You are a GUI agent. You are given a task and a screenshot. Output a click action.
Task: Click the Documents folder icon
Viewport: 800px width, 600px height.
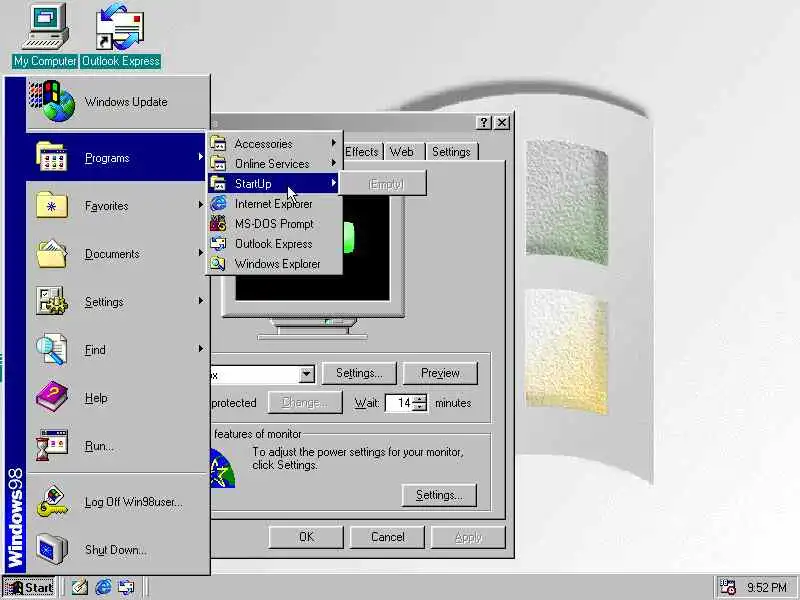click(52, 254)
